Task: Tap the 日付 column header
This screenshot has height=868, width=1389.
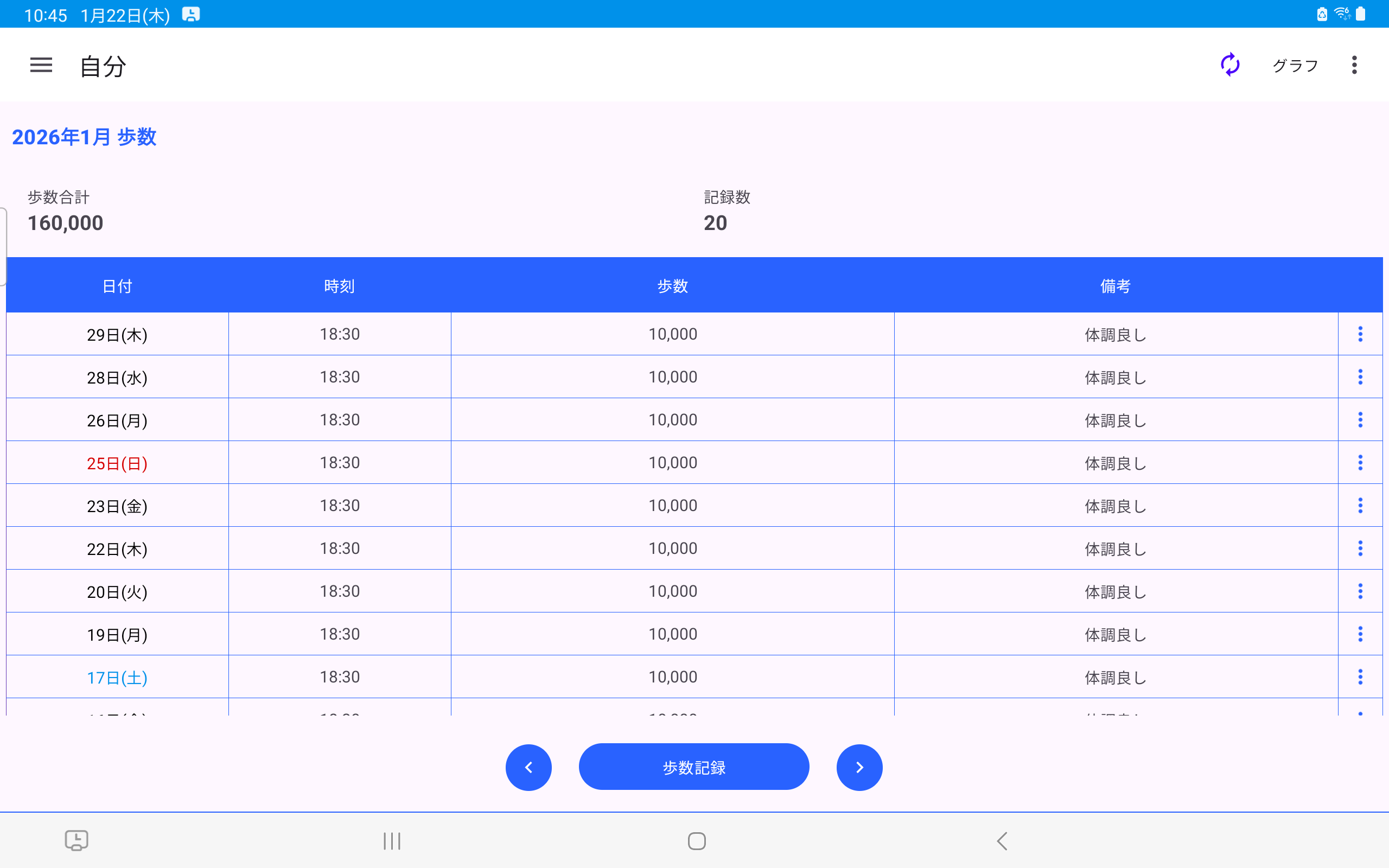Action: point(117,285)
